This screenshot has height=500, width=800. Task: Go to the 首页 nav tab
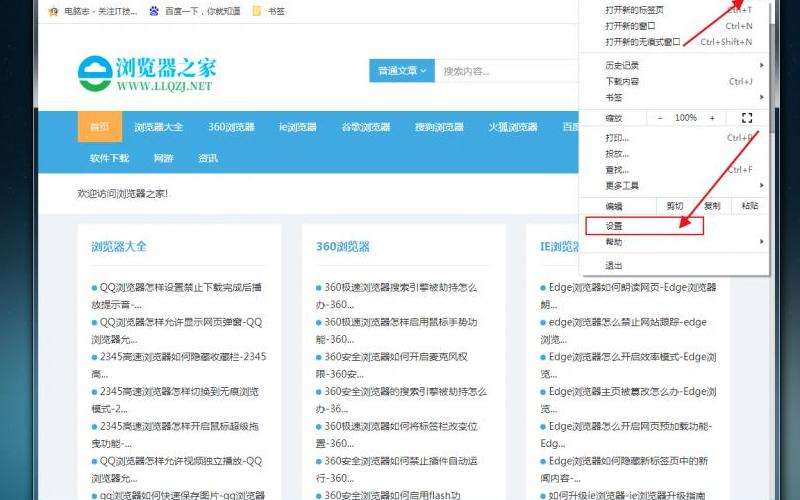100,127
